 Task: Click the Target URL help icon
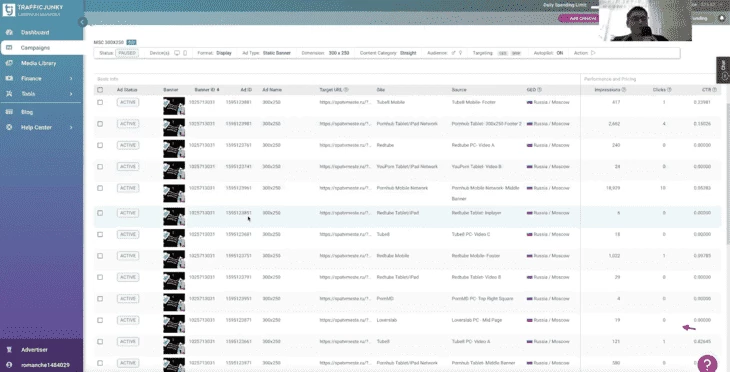click(346, 90)
